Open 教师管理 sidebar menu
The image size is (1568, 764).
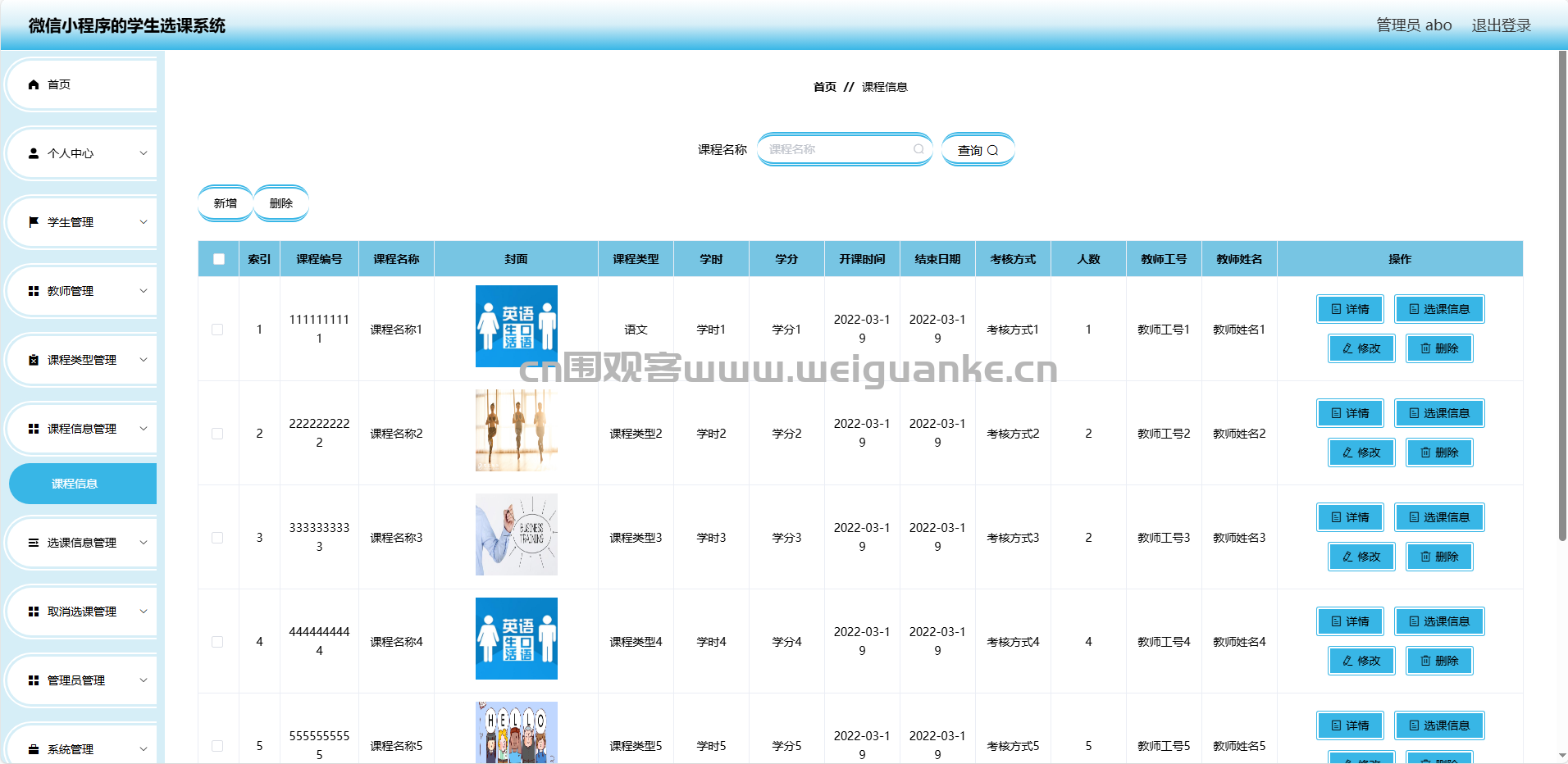point(82,291)
